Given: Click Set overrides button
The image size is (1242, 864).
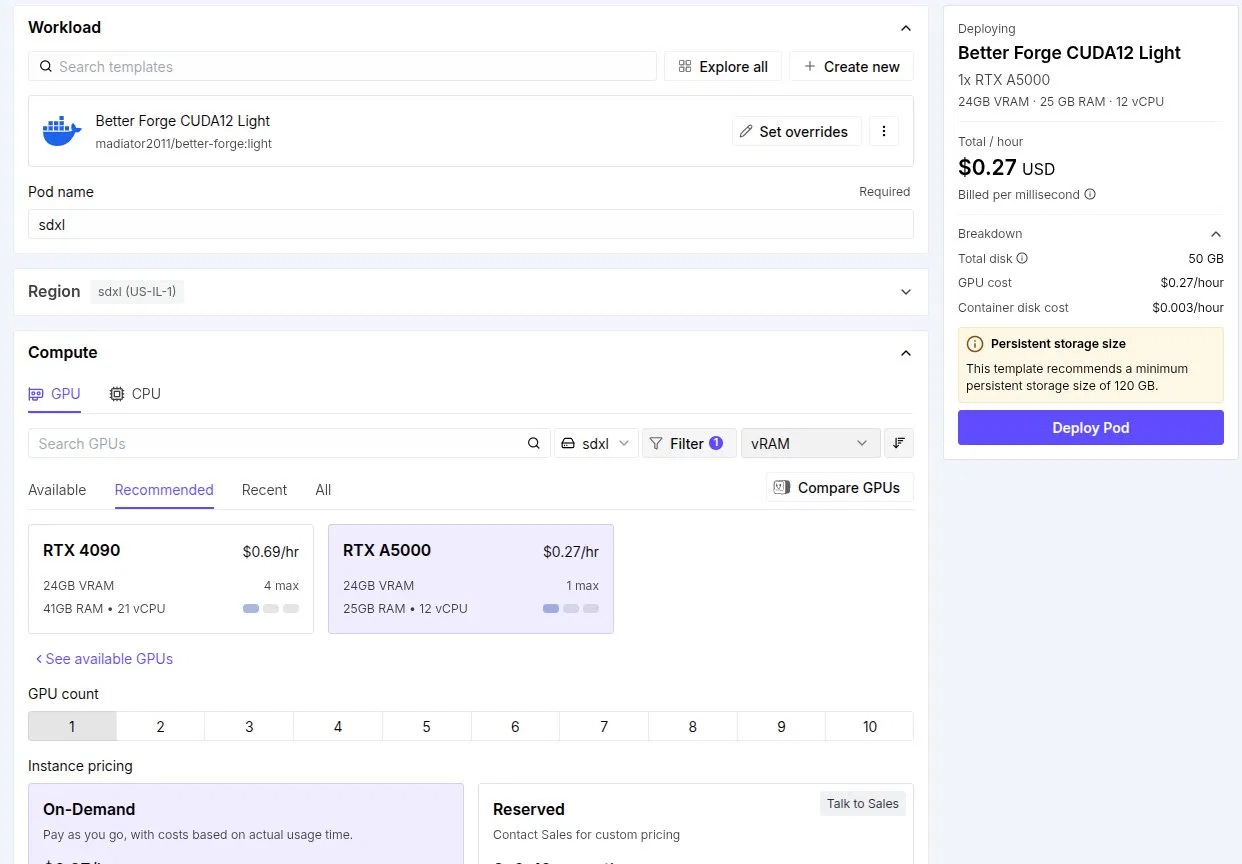Looking at the screenshot, I should tap(797, 131).
